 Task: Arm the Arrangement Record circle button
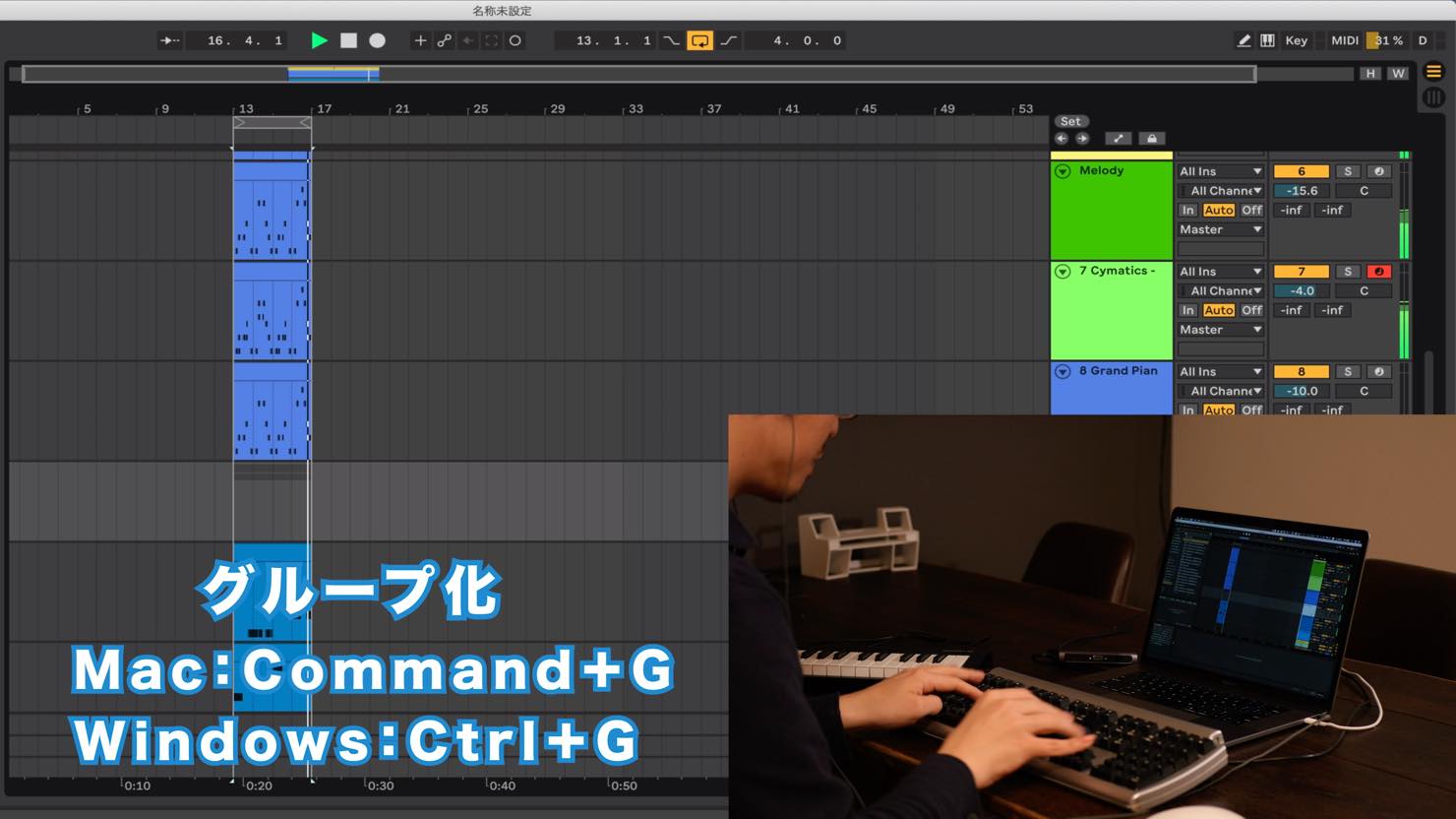(x=377, y=40)
